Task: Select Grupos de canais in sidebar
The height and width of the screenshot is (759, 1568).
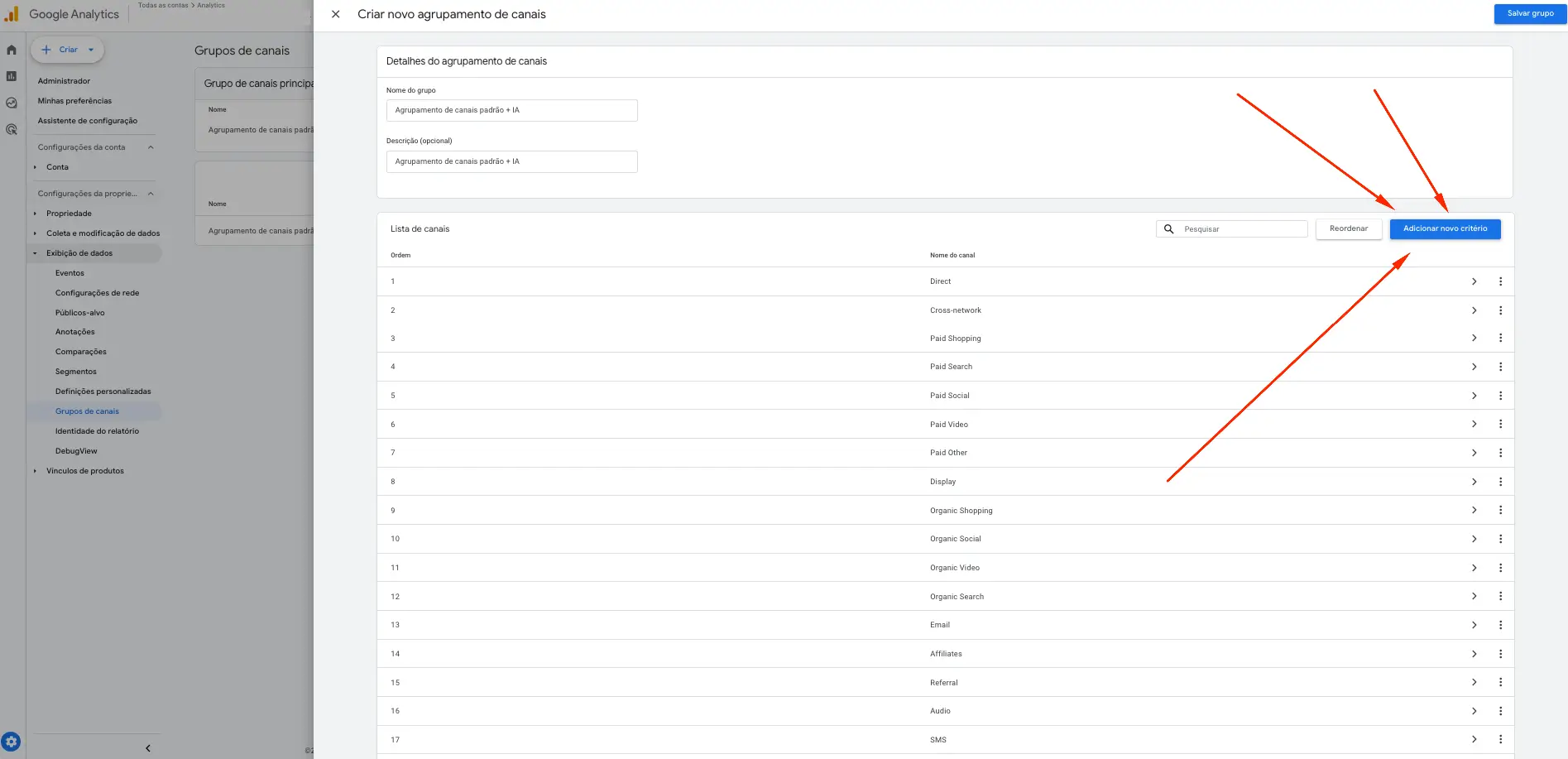Action: click(x=87, y=411)
